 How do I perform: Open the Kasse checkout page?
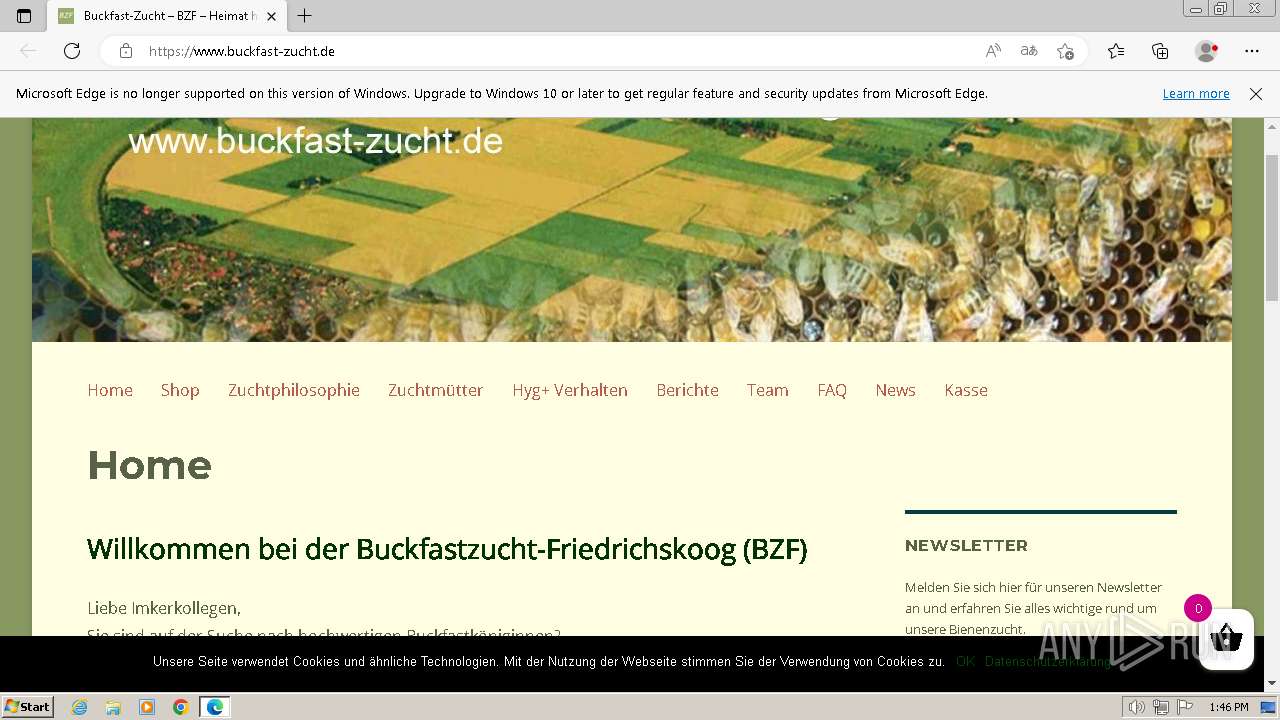coord(966,390)
